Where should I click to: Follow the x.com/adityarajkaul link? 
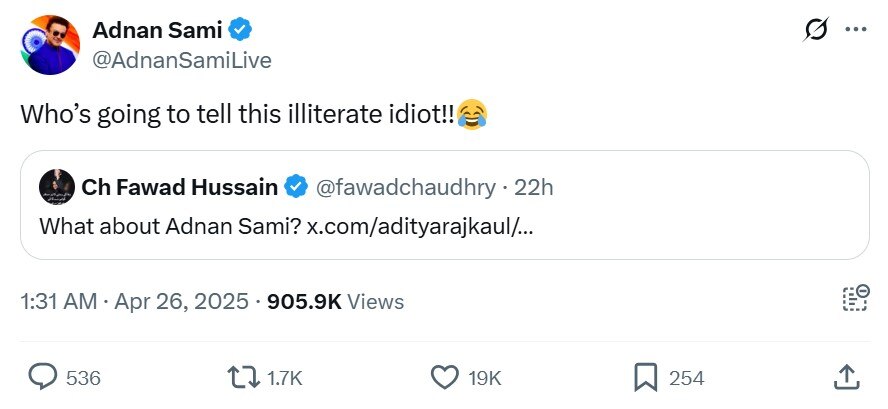click(x=419, y=226)
